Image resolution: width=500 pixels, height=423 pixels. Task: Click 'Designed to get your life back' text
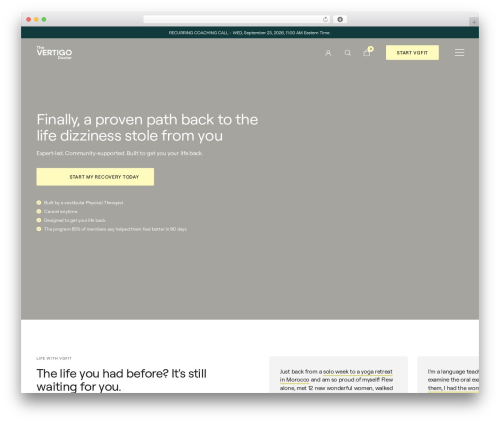tap(75, 220)
